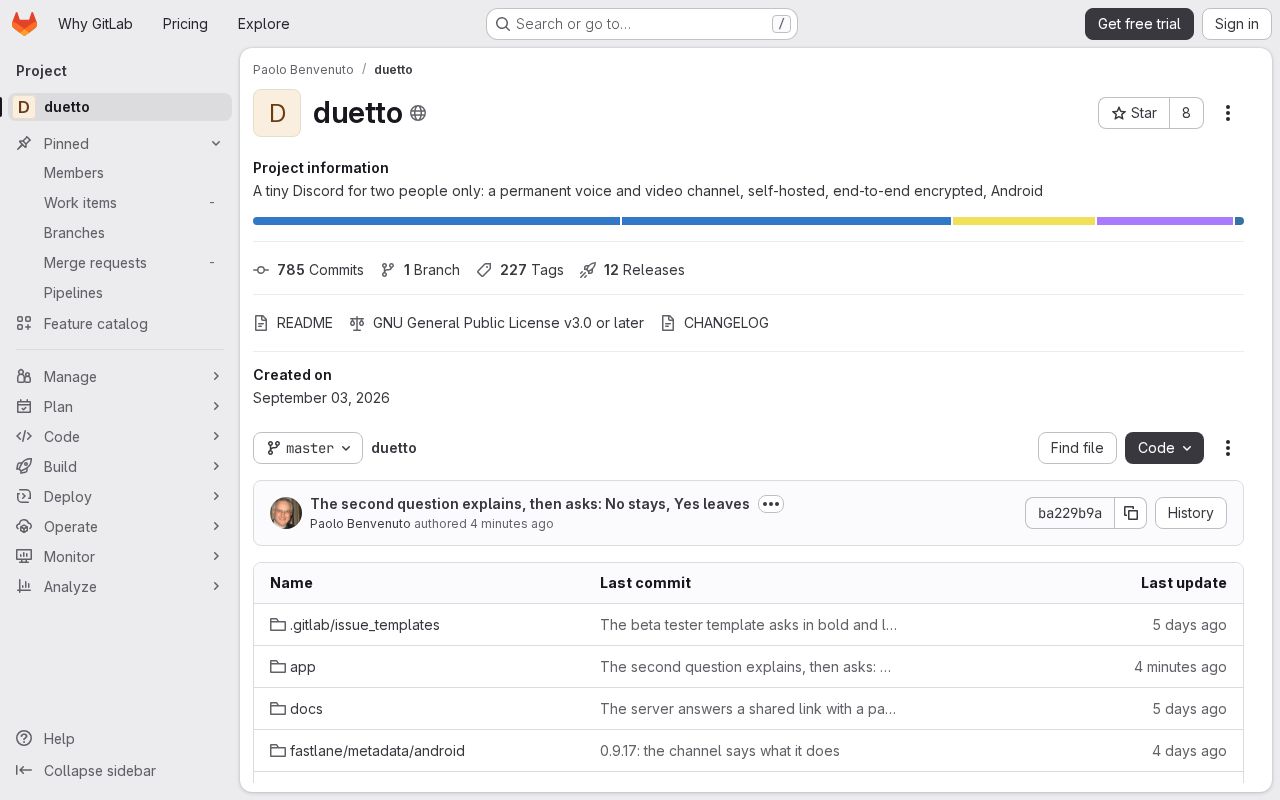Open project actions kebab menu beside Star
1280x800 pixels.
(1228, 113)
